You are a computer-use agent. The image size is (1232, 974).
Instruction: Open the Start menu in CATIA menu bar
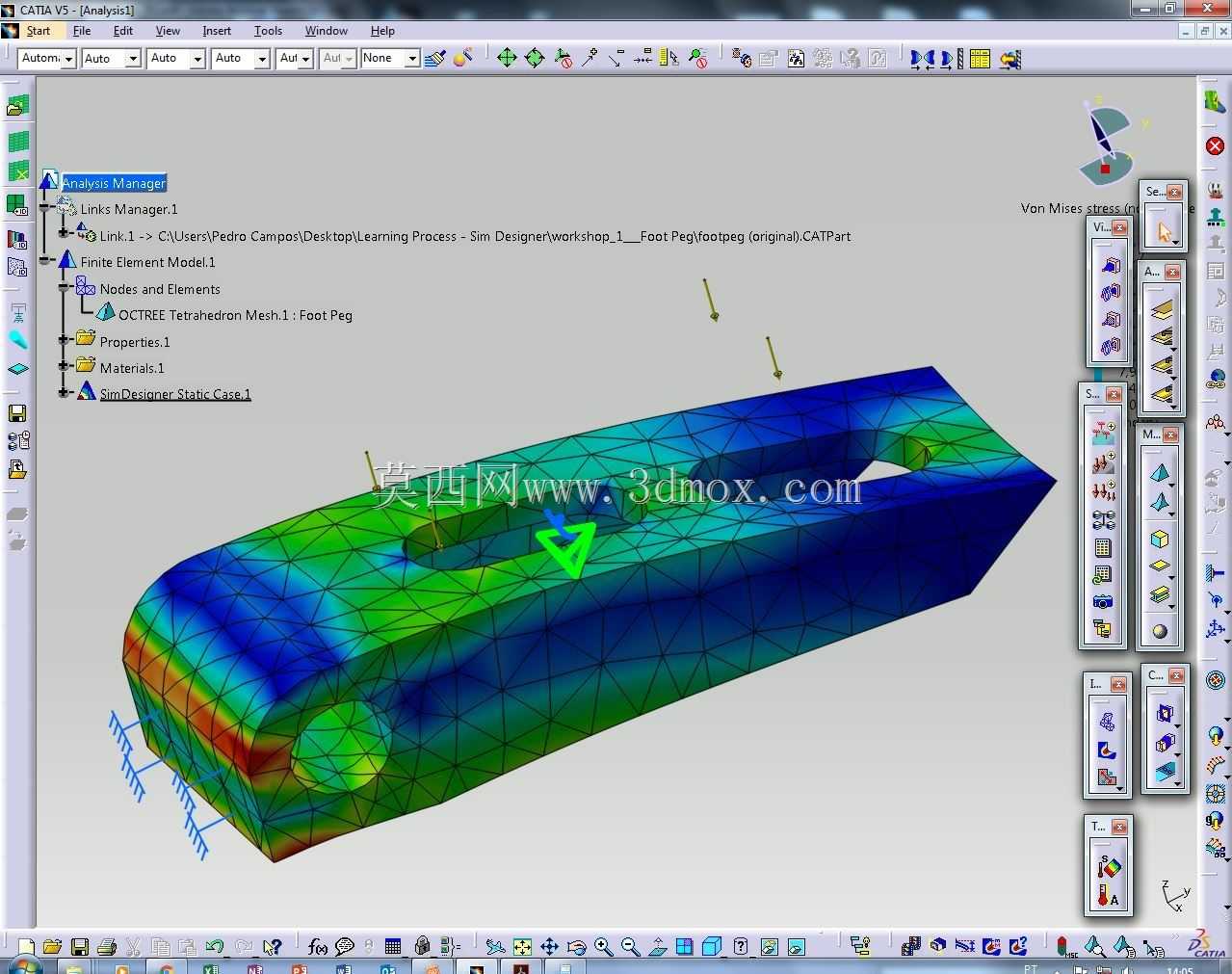coord(38,31)
